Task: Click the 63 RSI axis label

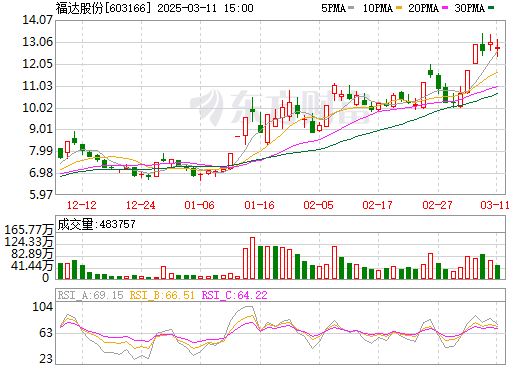Action: click(x=46, y=333)
